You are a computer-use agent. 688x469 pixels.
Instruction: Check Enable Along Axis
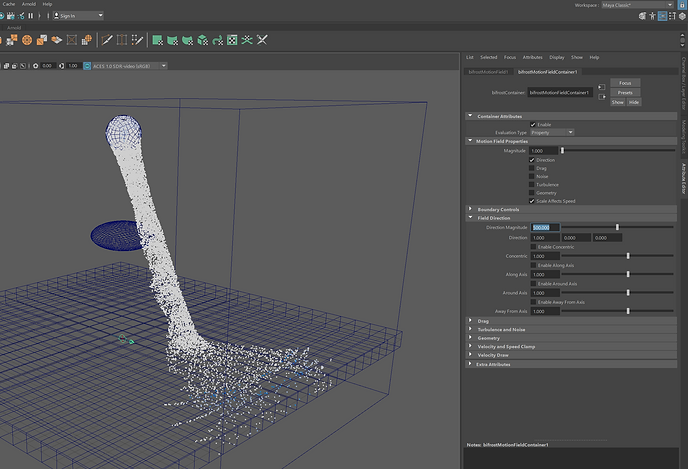coord(534,265)
